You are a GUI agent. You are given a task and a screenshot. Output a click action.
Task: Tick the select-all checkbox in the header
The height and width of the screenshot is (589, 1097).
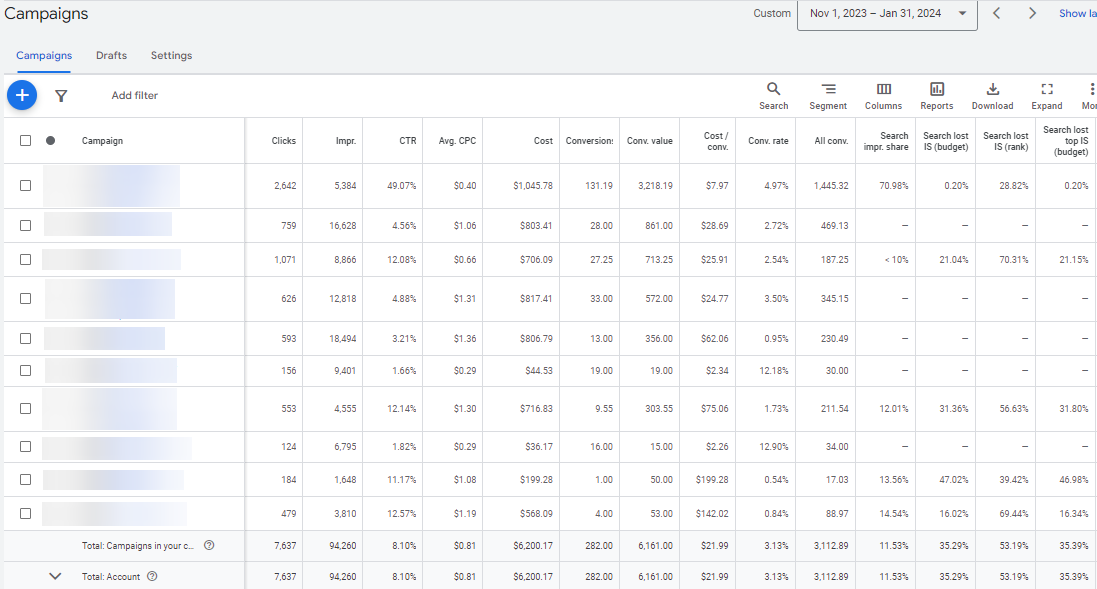pos(25,141)
